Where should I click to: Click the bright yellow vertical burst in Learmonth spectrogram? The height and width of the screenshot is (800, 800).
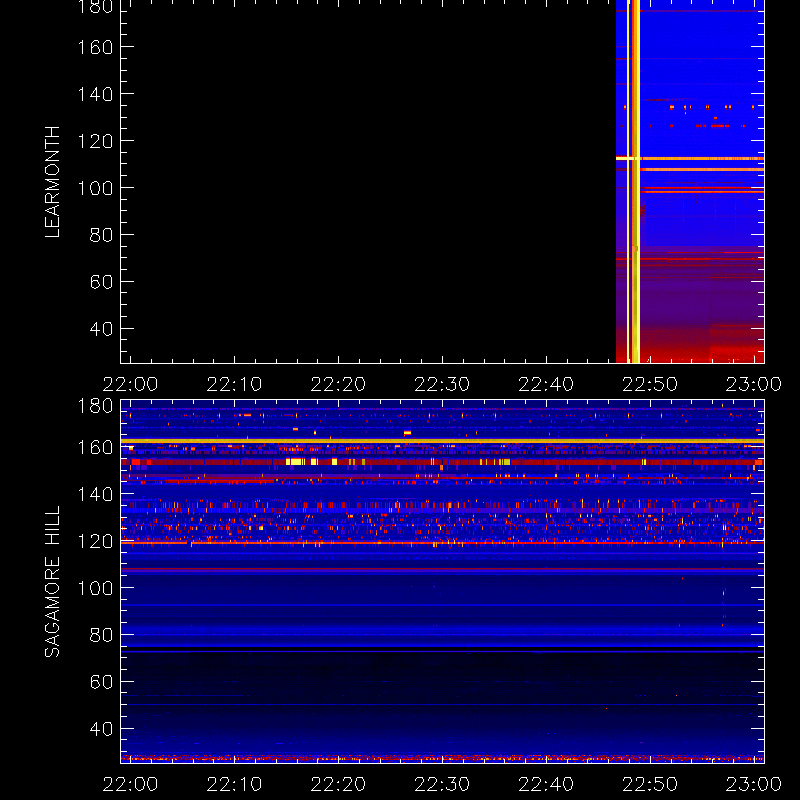(x=634, y=182)
